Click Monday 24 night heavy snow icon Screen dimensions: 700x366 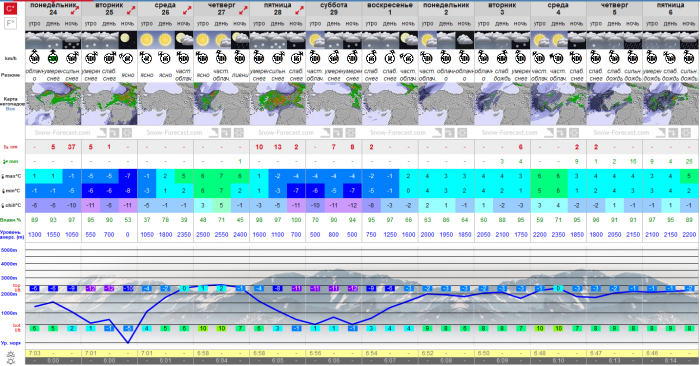click(72, 40)
